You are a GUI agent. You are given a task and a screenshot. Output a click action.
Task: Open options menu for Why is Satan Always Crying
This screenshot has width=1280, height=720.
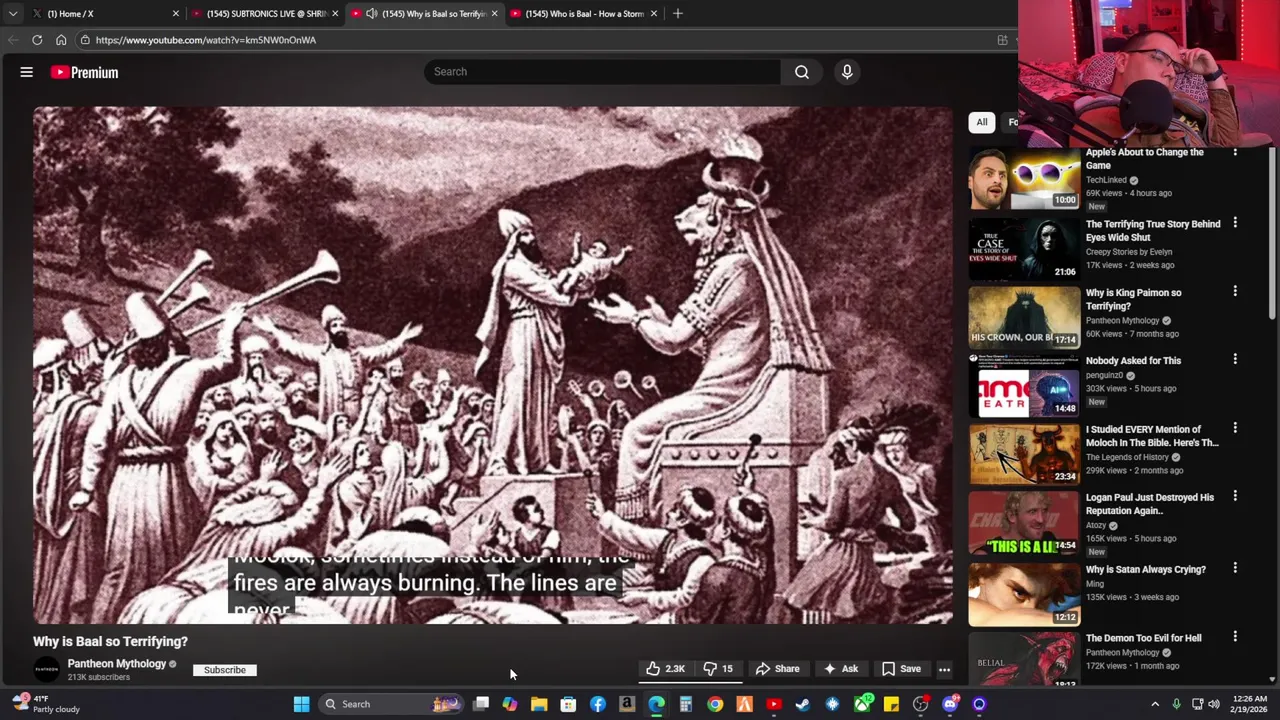1235,568
